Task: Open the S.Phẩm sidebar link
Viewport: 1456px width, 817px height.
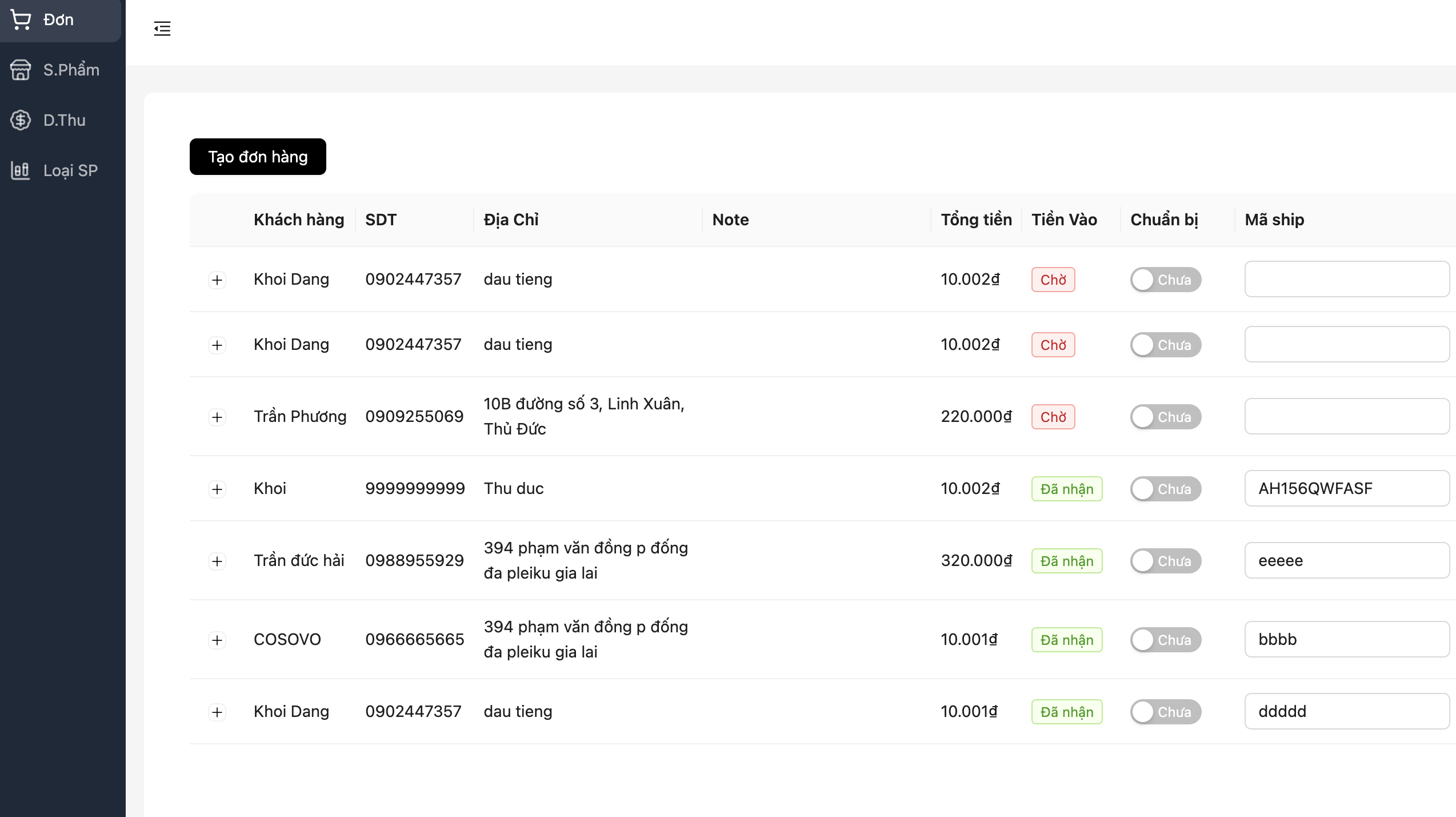Action: point(71,70)
